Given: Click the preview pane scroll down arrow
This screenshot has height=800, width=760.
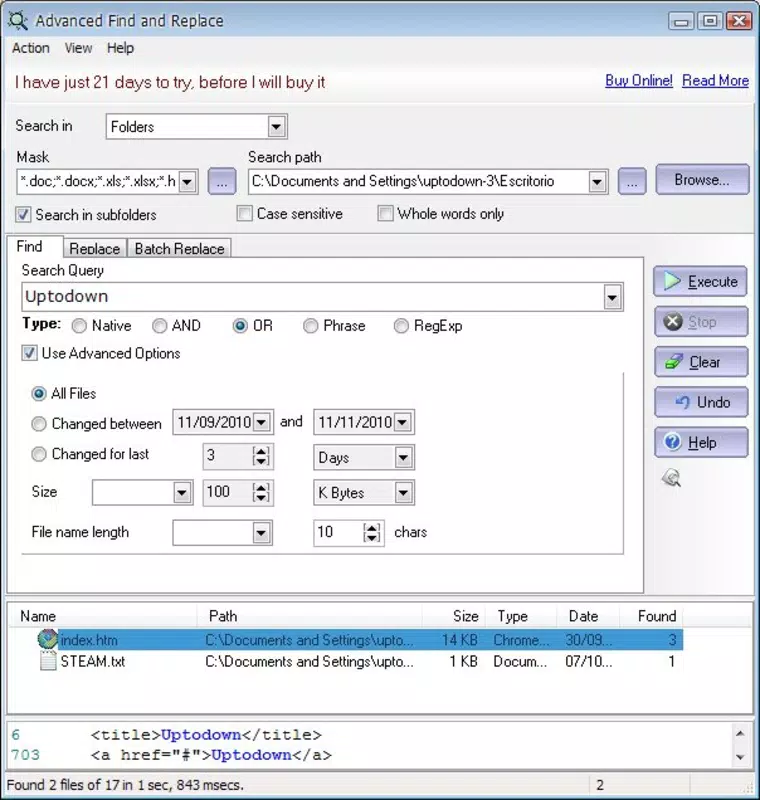Looking at the screenshot, I should pyautogui.click(x=741, y=757).
